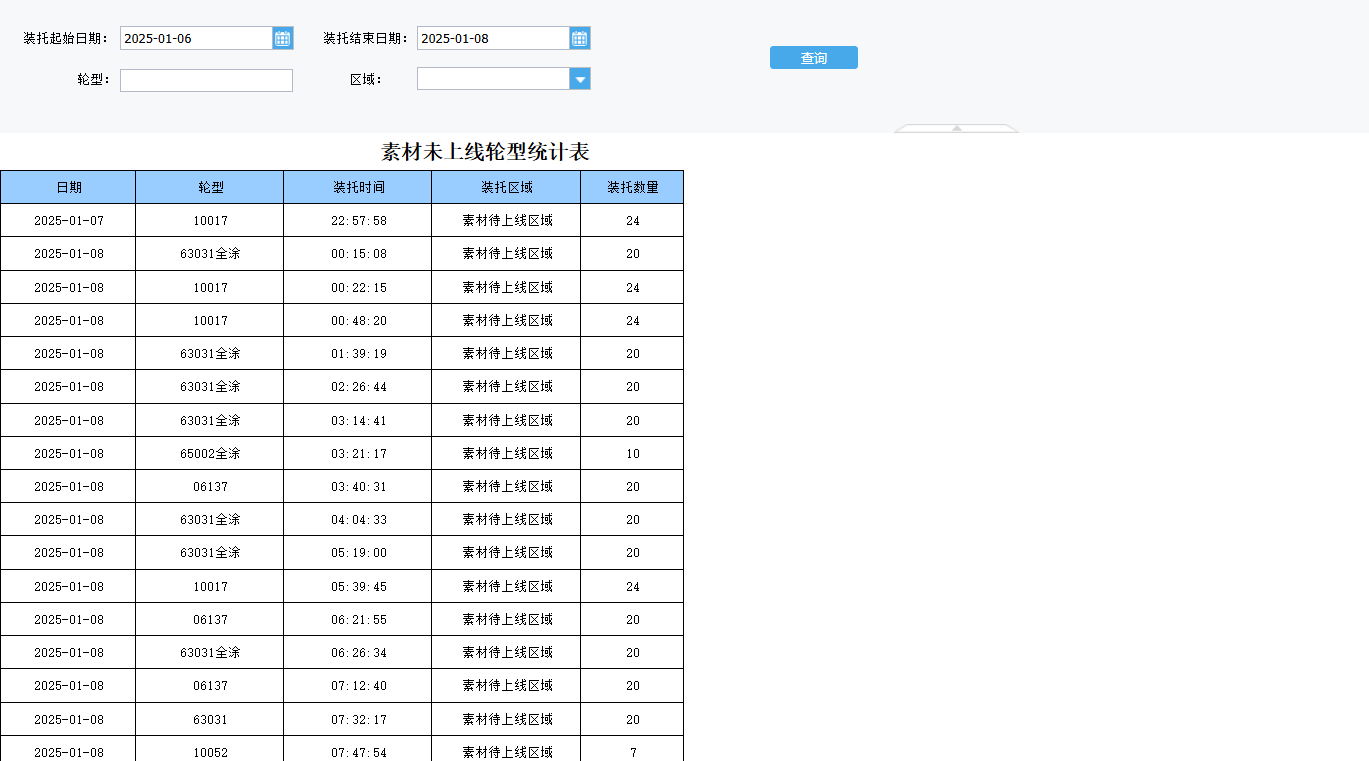Screen dimensions: 1369x761
Task: Select the time cell 01:39:19
Action: click(359, 354)
